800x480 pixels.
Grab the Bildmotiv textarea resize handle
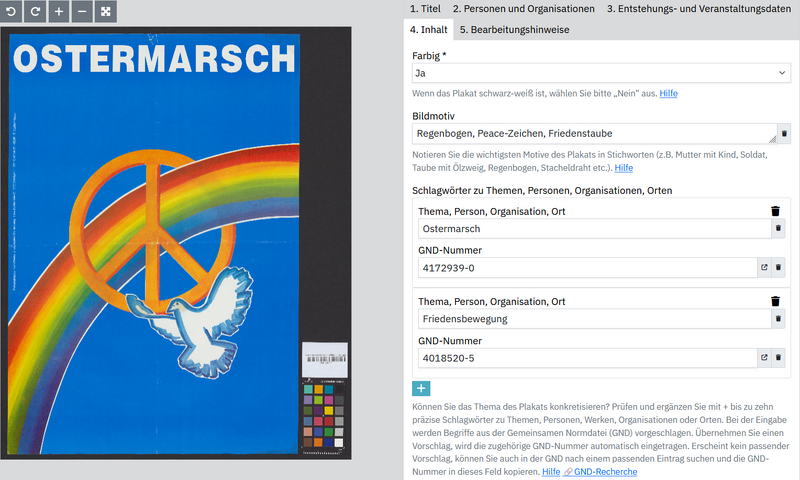point(772,139)
